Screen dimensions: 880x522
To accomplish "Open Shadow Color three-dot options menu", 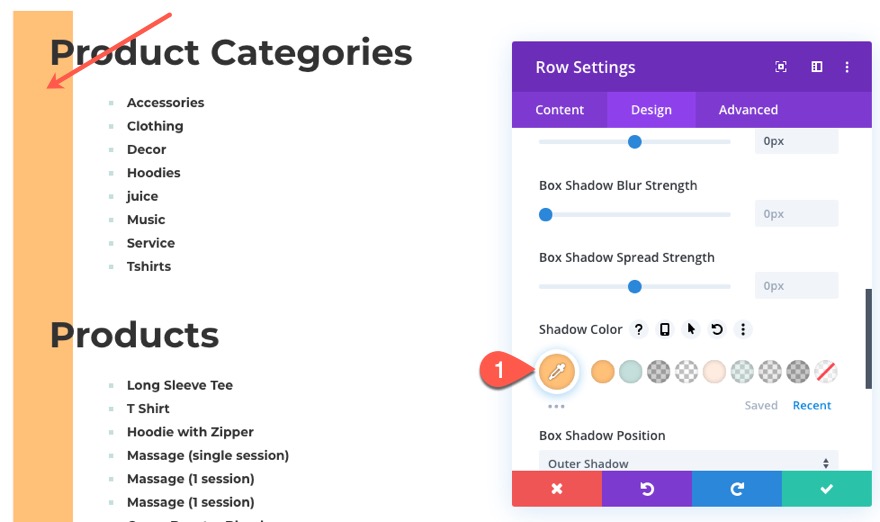I will [x=743, y=330].
